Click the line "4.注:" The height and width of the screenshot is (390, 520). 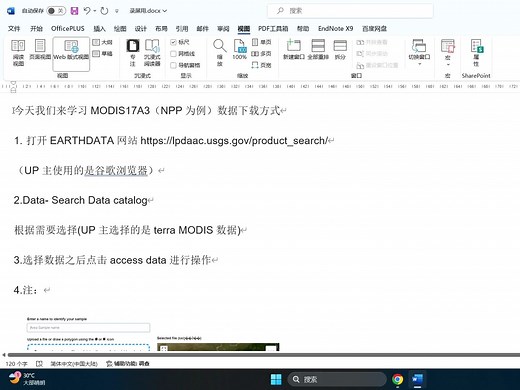[x=26, y=290]
